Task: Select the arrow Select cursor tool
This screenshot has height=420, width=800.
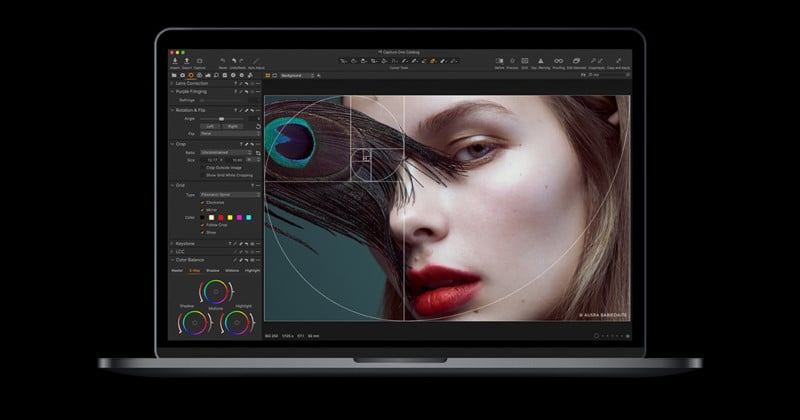Action: [x=343, y=61]
